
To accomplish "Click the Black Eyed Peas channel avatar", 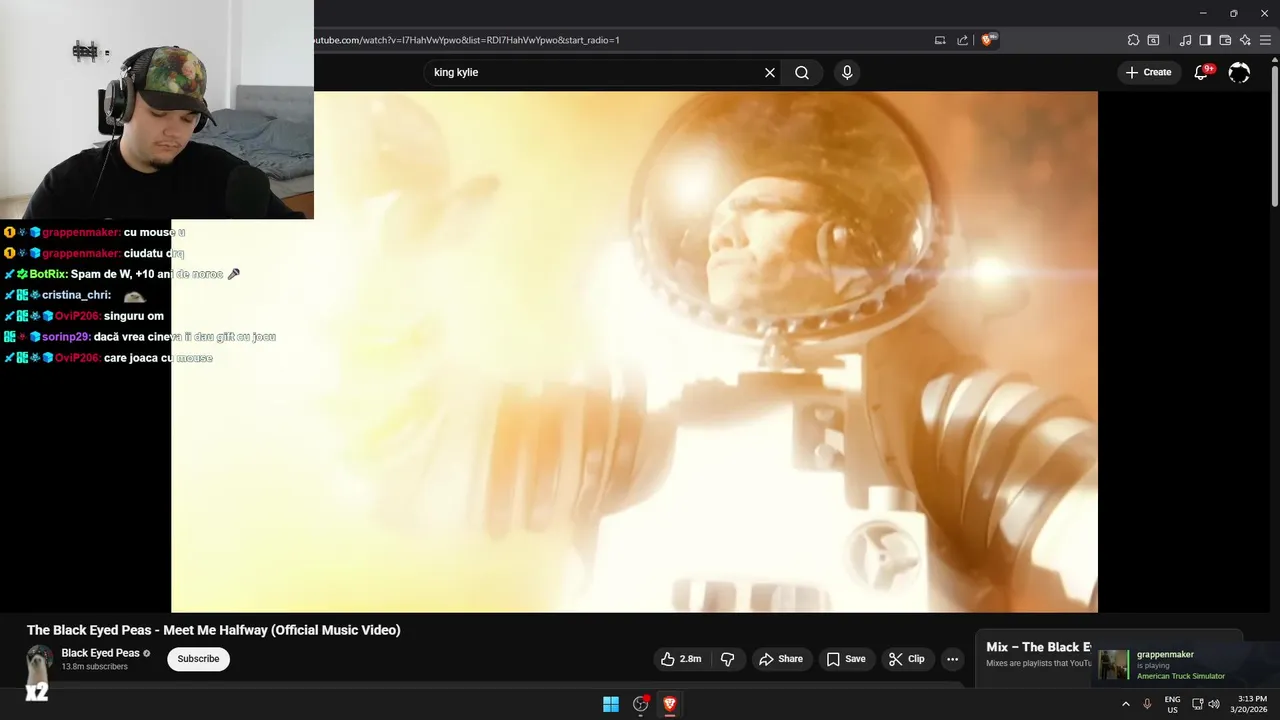I will [x=38, y=661].
